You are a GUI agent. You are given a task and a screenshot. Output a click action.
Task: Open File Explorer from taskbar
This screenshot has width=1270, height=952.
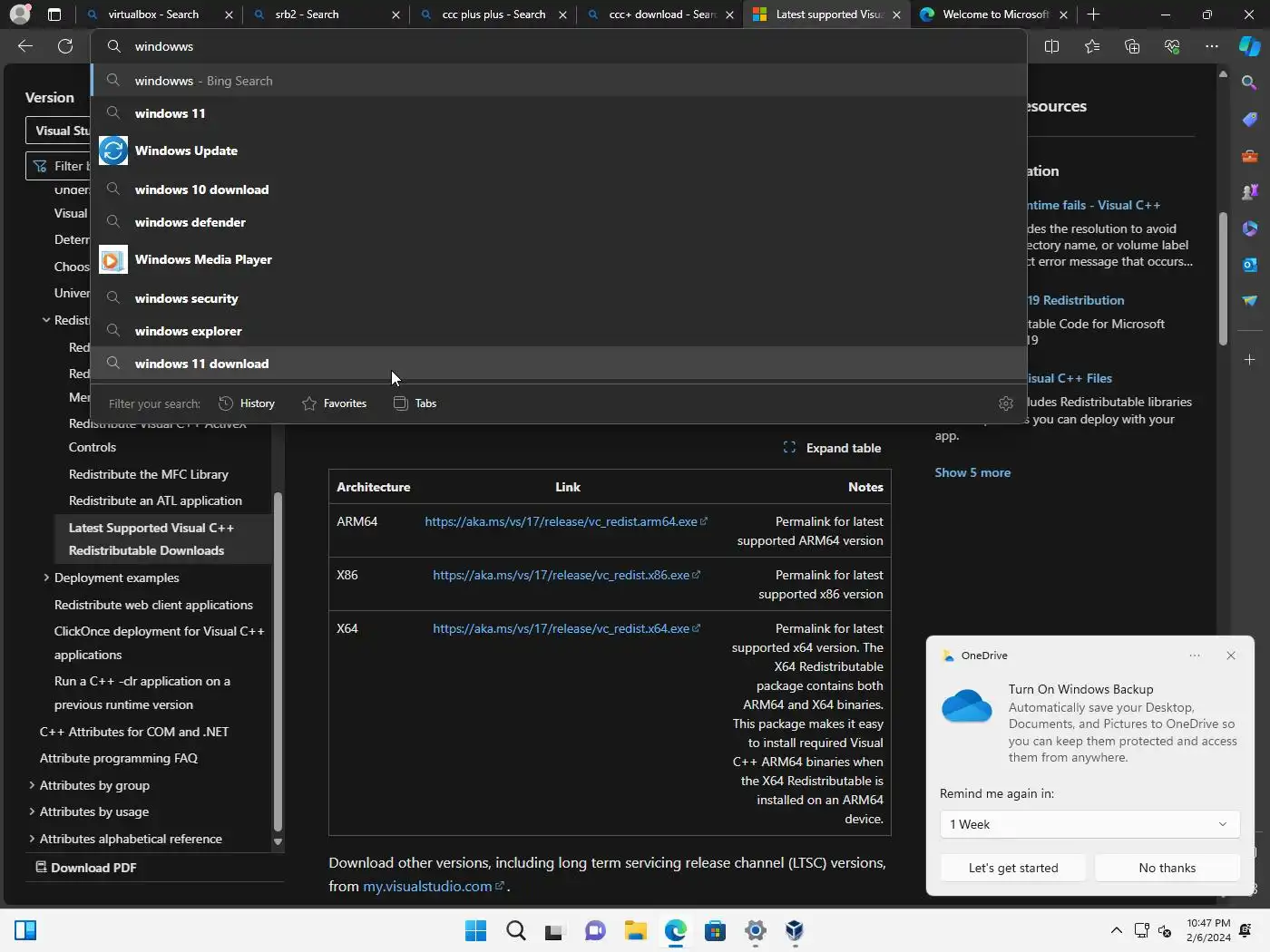point(635,931)
